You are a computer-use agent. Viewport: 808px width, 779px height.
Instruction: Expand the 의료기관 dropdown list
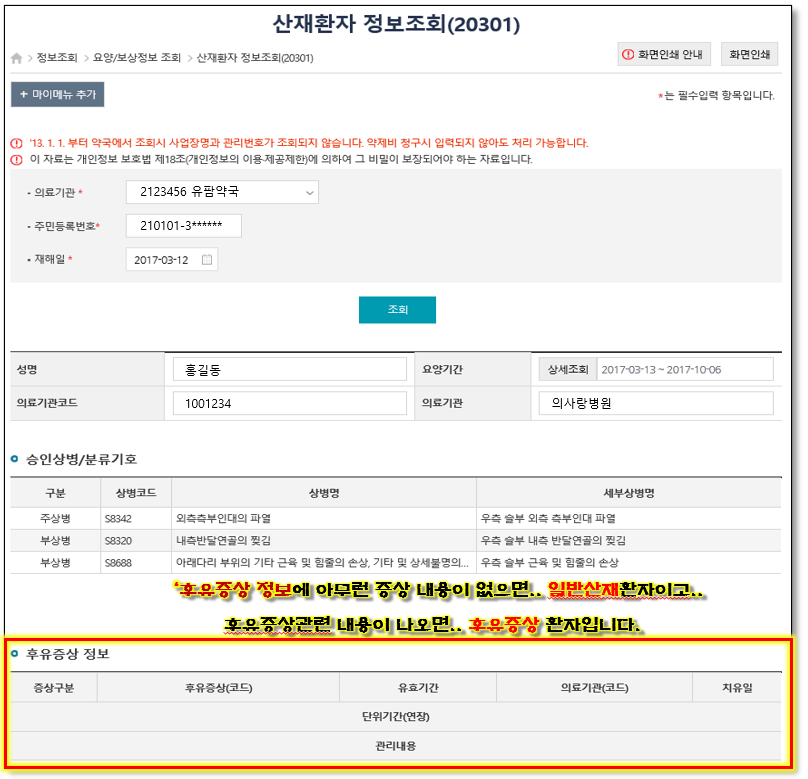[309, 191]
